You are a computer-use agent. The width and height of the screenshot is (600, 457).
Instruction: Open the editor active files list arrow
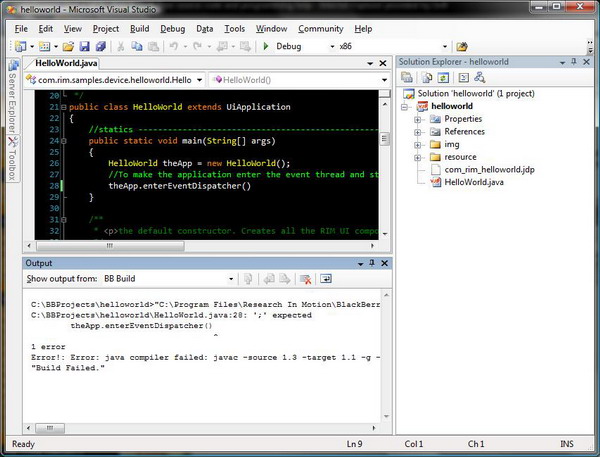click(370, 64)
